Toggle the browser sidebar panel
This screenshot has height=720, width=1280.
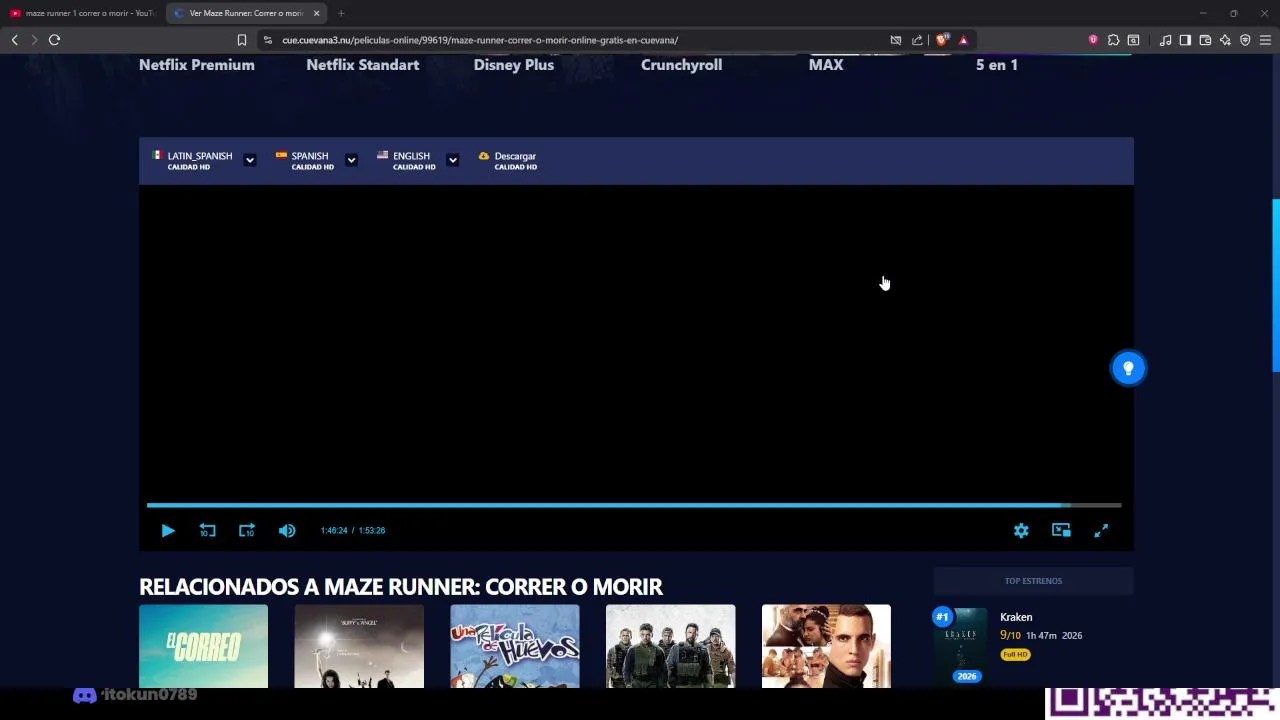pos(1185,40)
